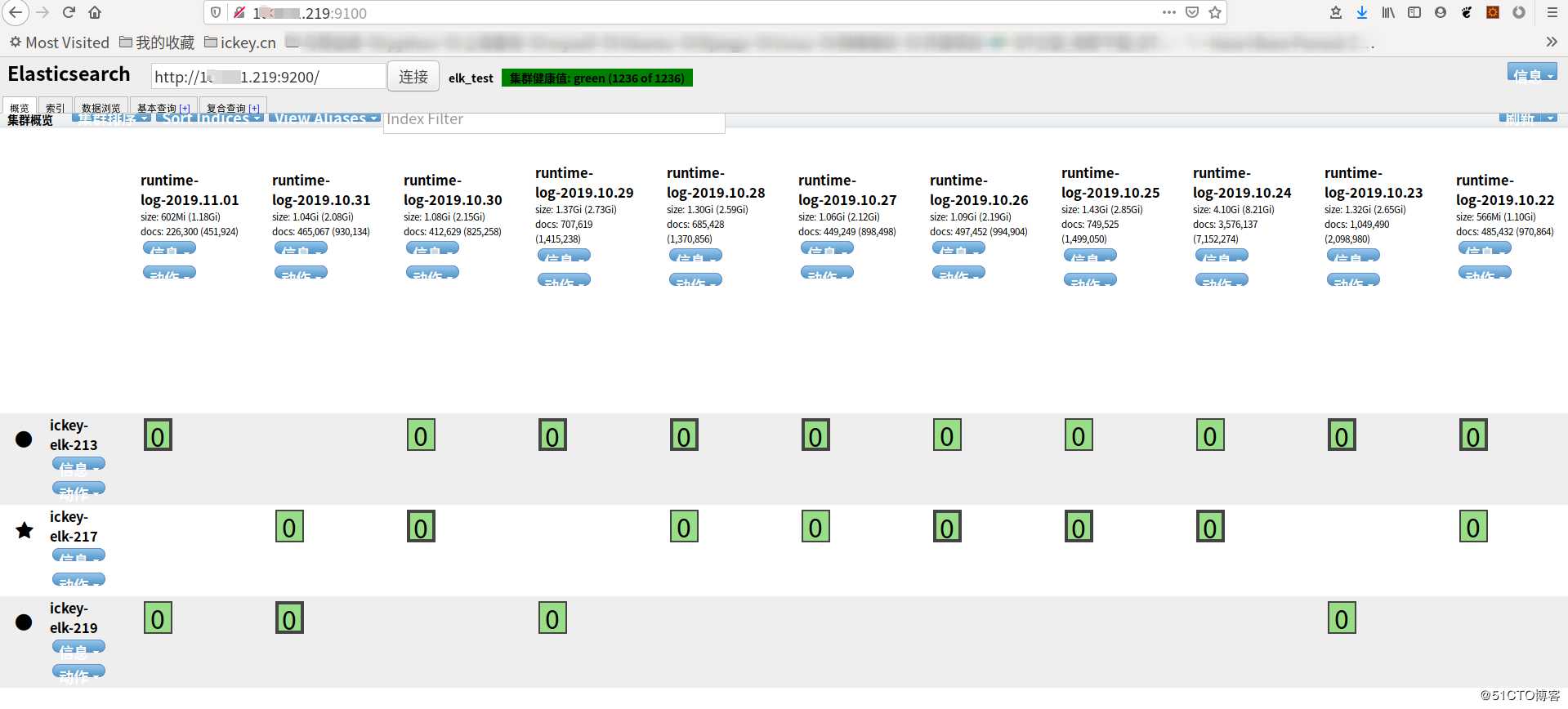Image resolution: width=1568 pixels, height=709 pixels.
Task: Click shard 0 of 10.29 on ickey-elk-219
Action: click(552, 618)
